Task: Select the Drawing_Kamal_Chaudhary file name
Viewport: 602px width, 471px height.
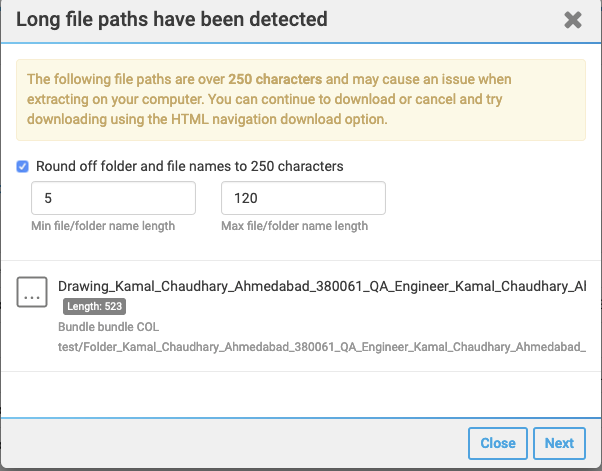Action: coord(322,287)
